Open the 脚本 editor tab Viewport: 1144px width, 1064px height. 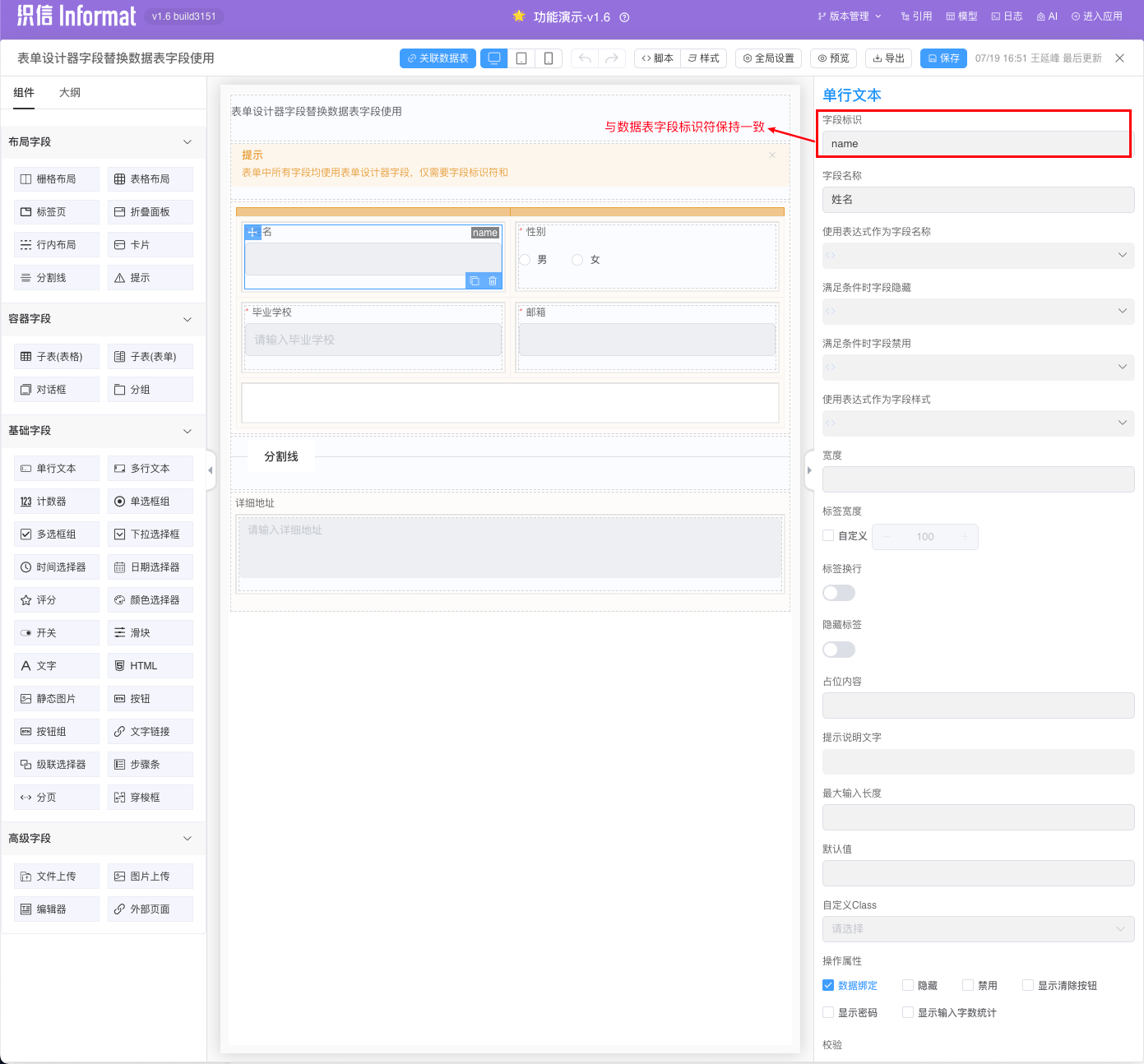click(657, 58)
